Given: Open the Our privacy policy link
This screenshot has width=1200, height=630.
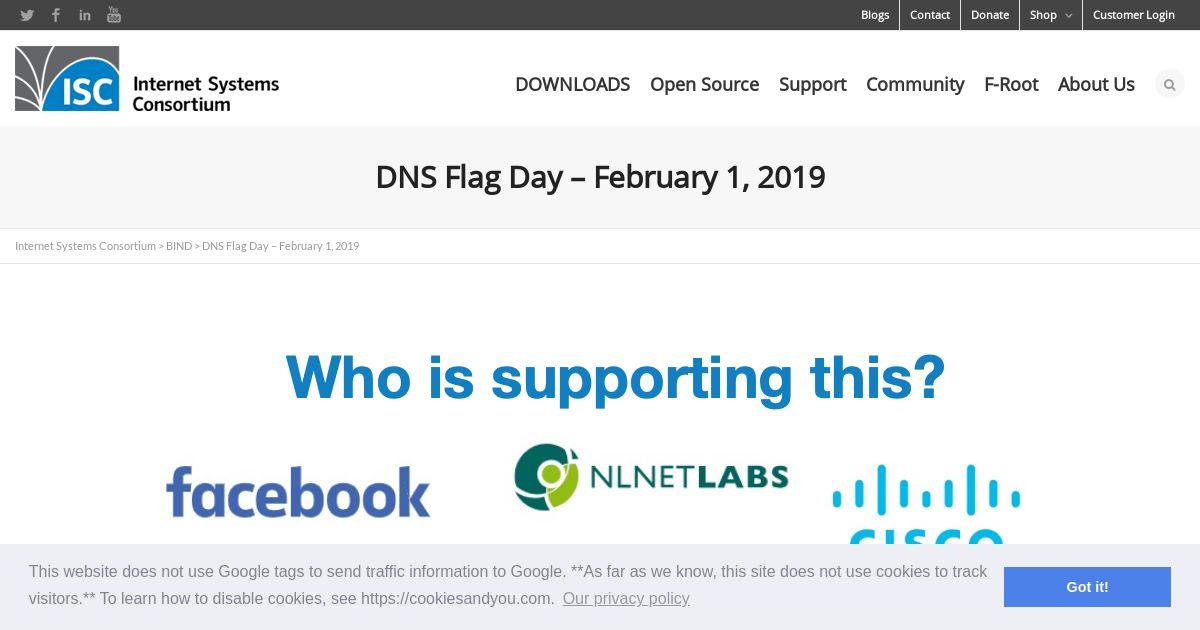Looking at the screenshot, I should point(626,598).
